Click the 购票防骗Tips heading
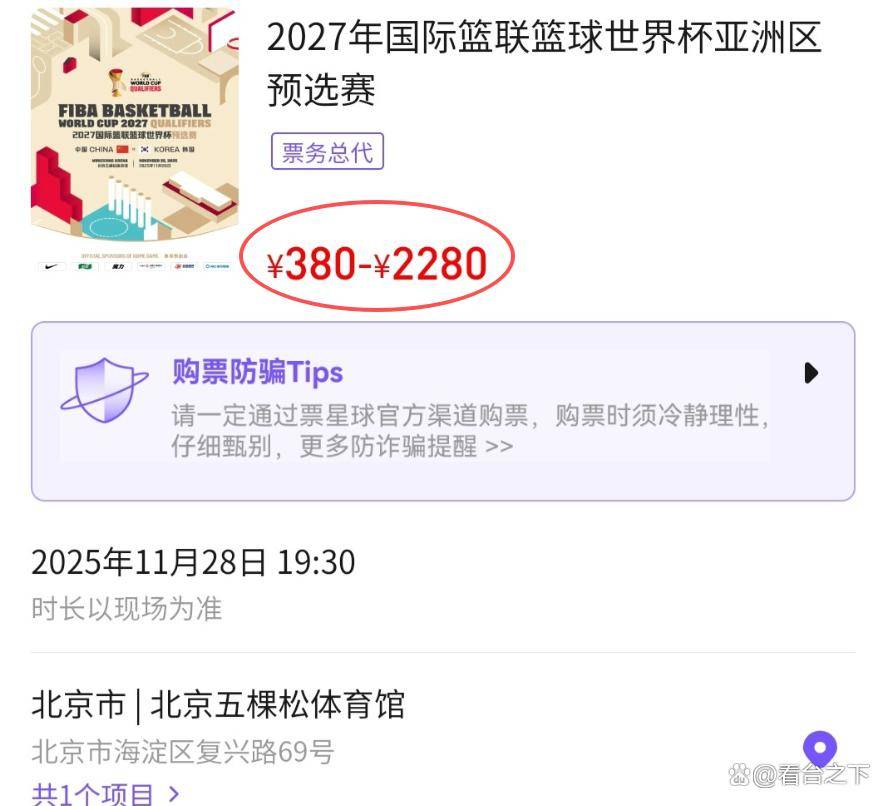The width and height of the screenshot is (888, 806). point(258,372)
